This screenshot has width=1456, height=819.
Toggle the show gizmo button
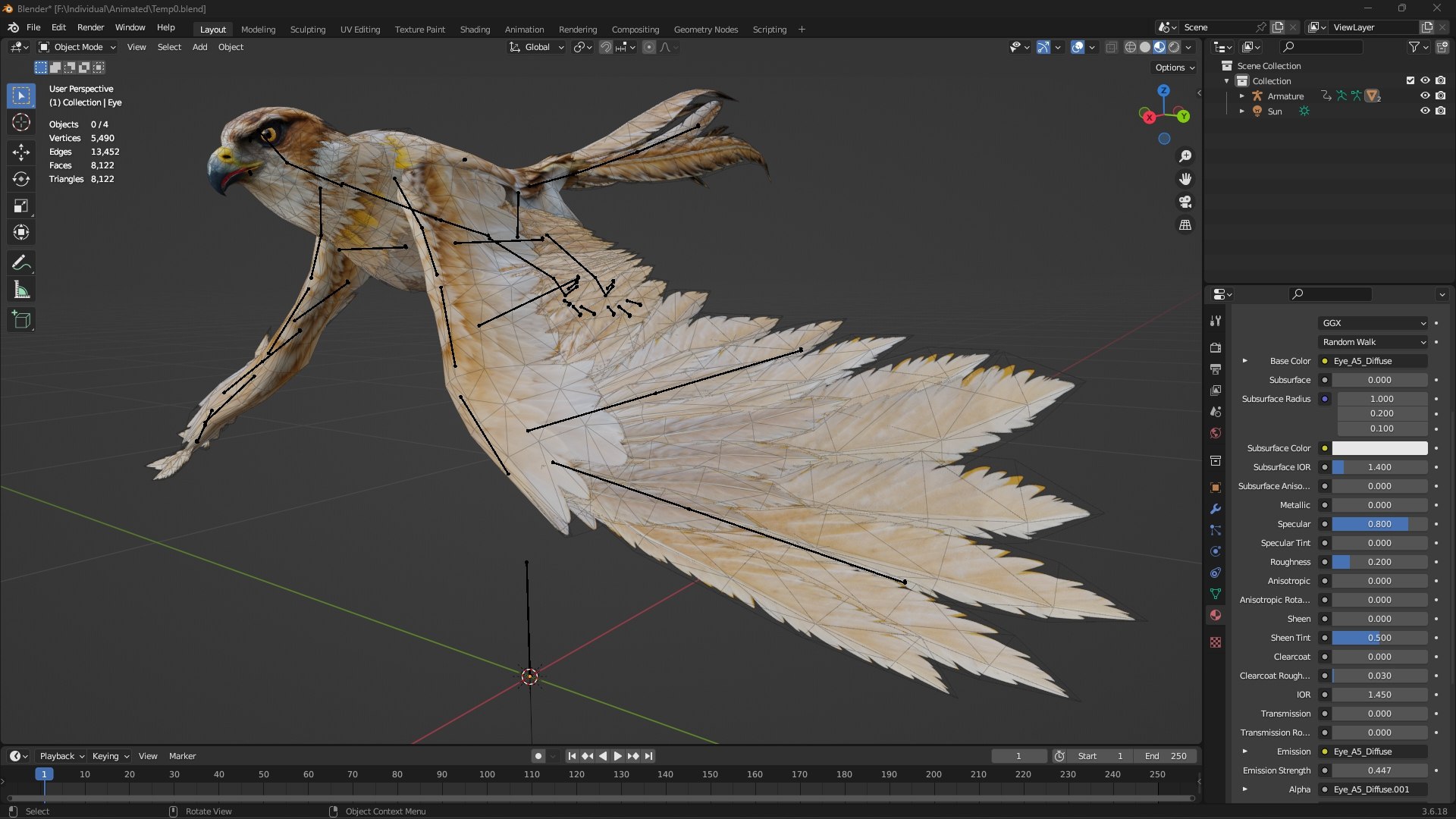coord(1043,47)
